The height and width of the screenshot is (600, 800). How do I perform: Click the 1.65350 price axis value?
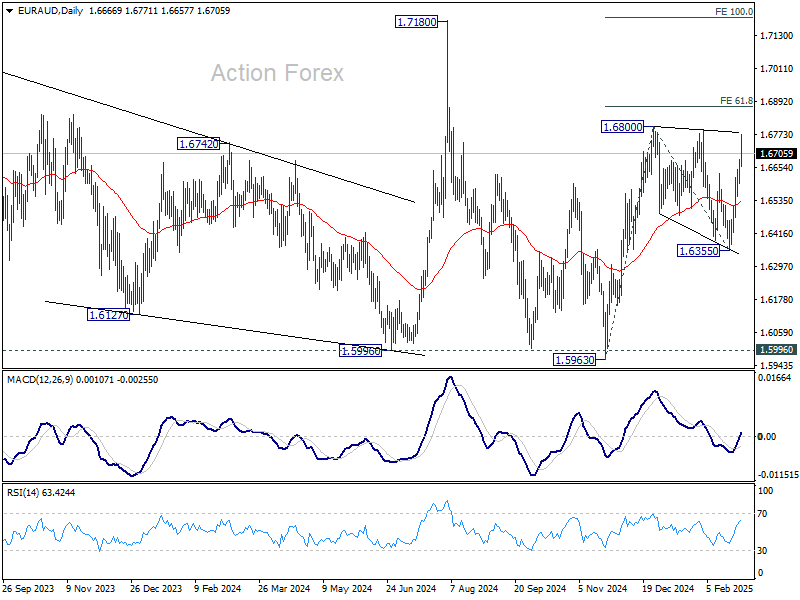point(777,201)
